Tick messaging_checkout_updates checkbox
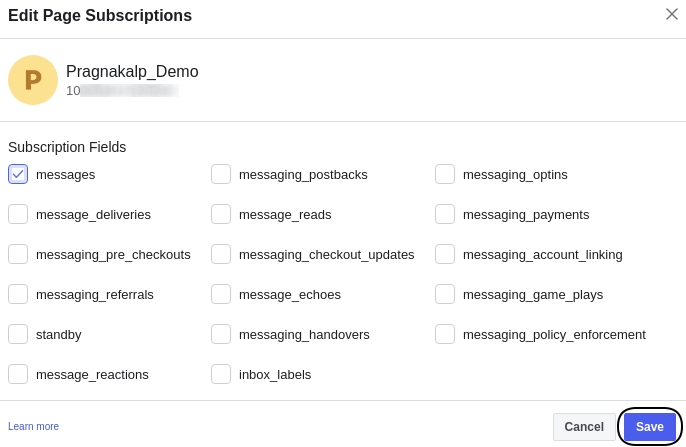686x447 pixels. coord(221,254)
